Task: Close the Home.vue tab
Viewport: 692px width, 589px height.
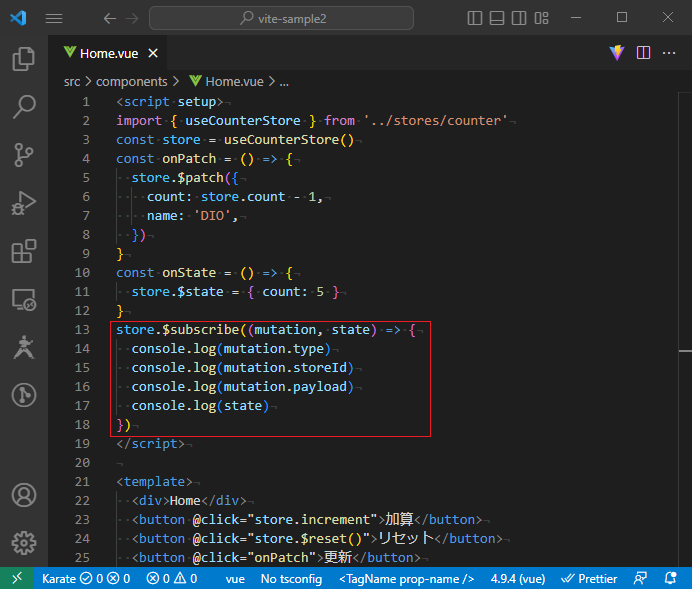Action: 153,53
